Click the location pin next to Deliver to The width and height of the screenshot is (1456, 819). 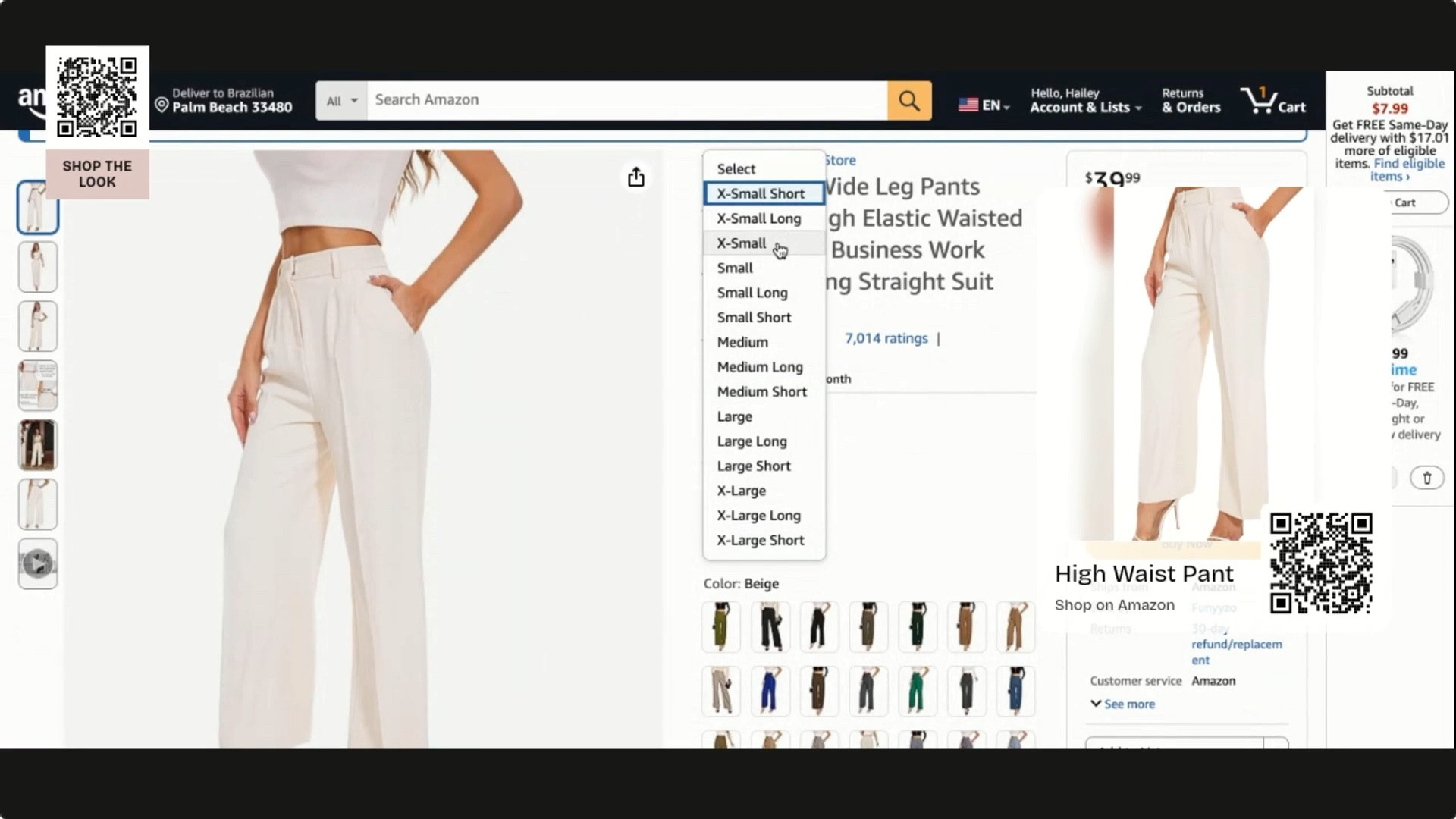point(160,106)
